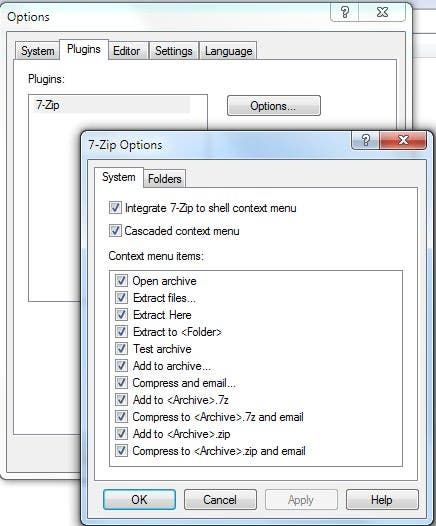
Task: Toggle Extract to <Folder> checkbox
Action: [121, 332]
